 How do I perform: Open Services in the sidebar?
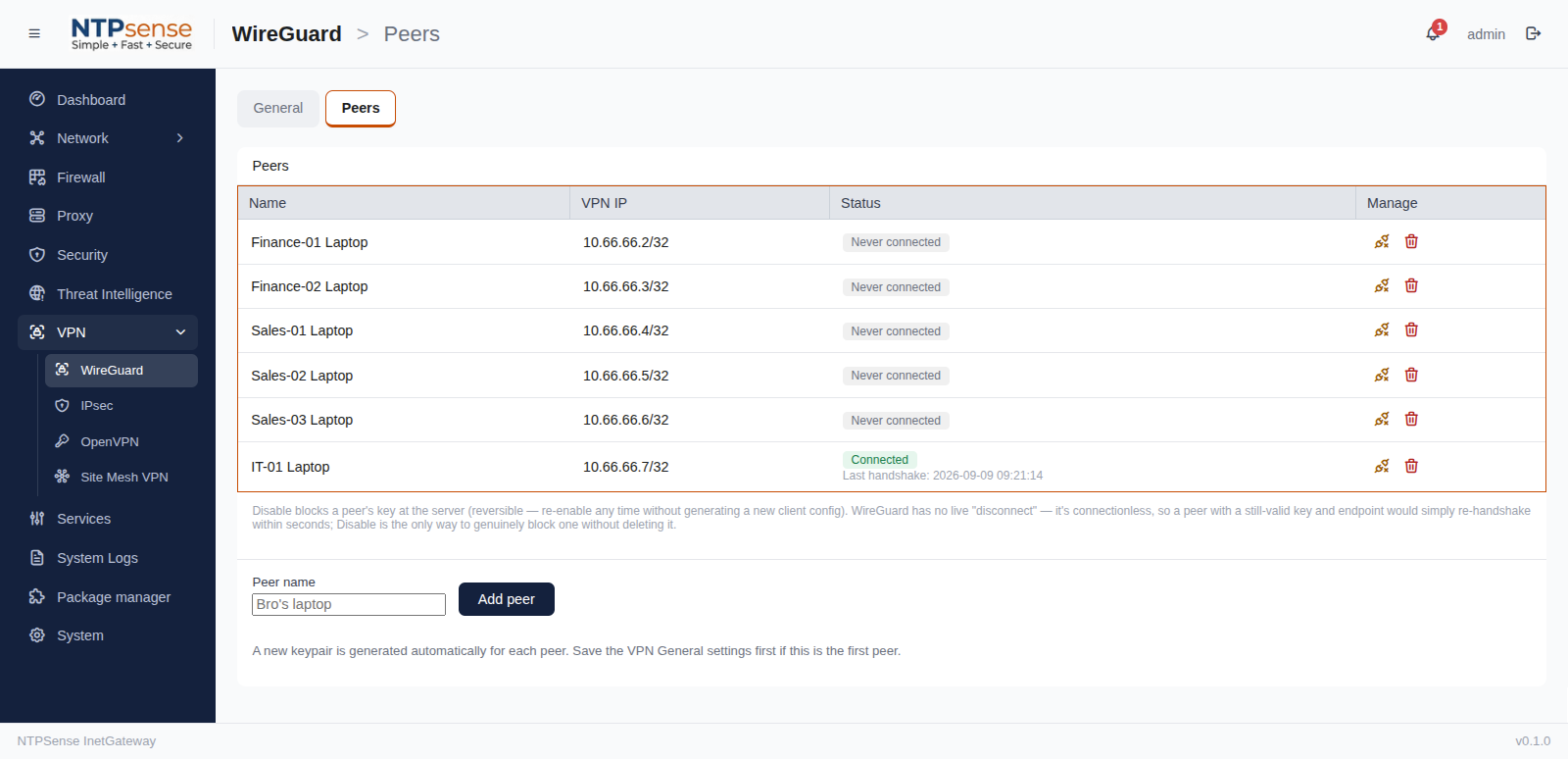pos(108,519)
